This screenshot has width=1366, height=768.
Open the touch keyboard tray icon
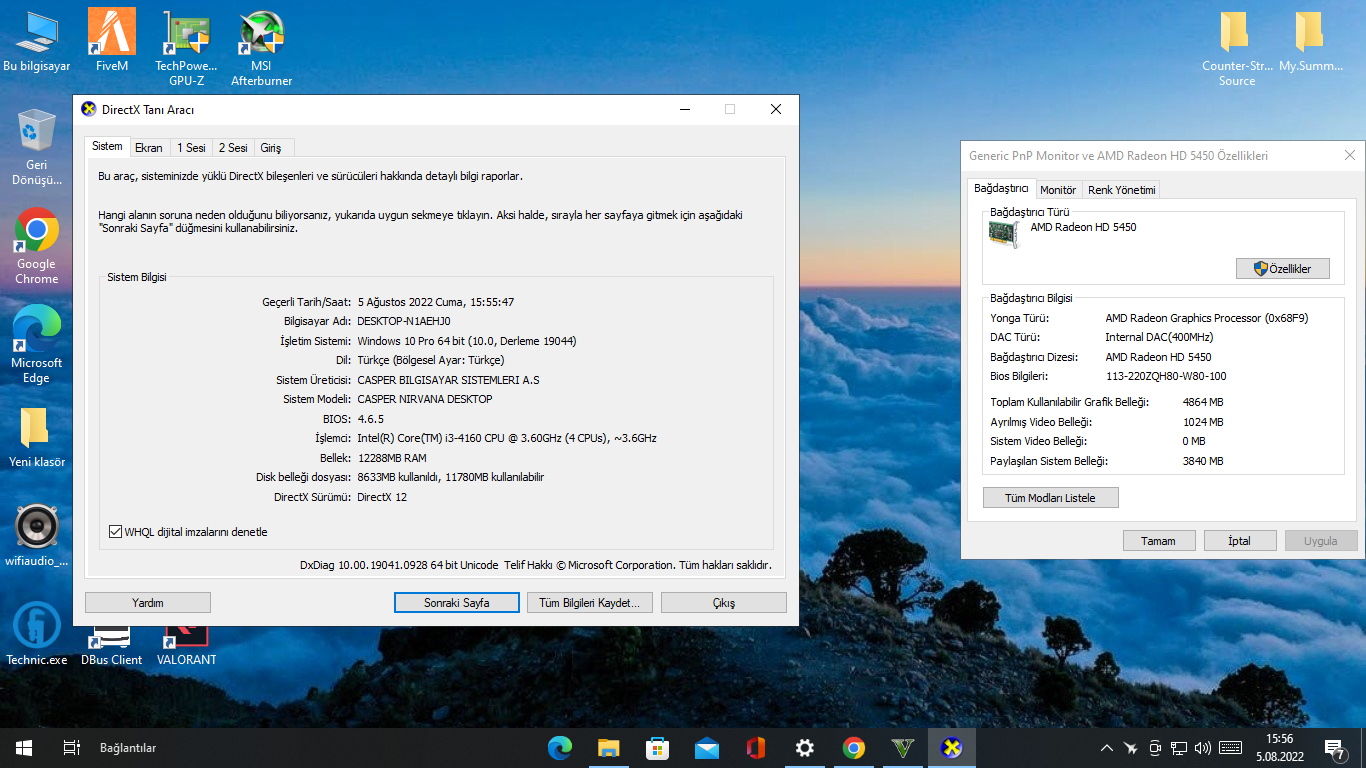1231,748
